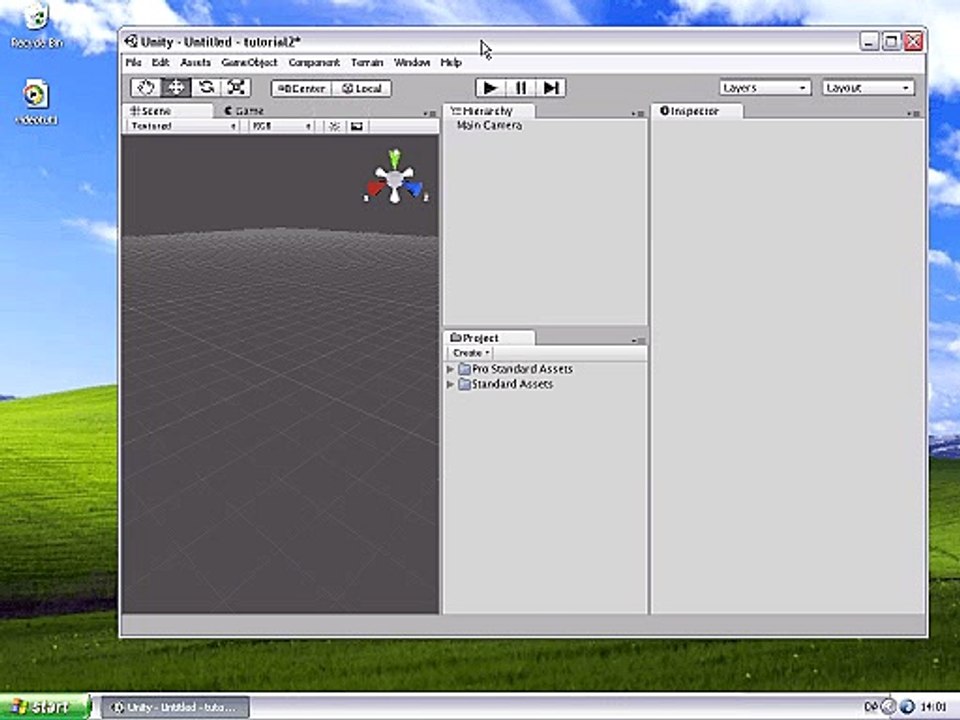Image resolution: width=960 pixels, height=720 pixels.
Task: Select the Hierarchy tab
Action: (x=488, y=111)
